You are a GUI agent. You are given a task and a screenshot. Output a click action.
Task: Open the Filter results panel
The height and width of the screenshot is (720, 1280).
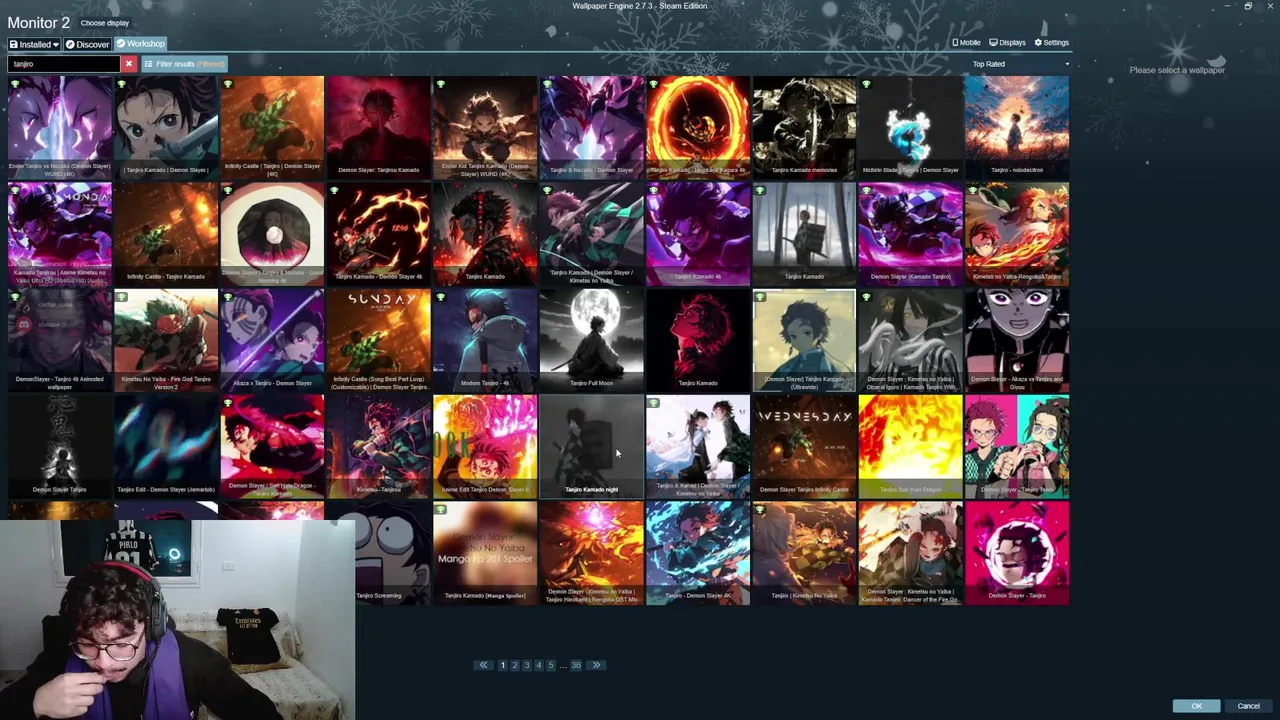click(184, 64)
